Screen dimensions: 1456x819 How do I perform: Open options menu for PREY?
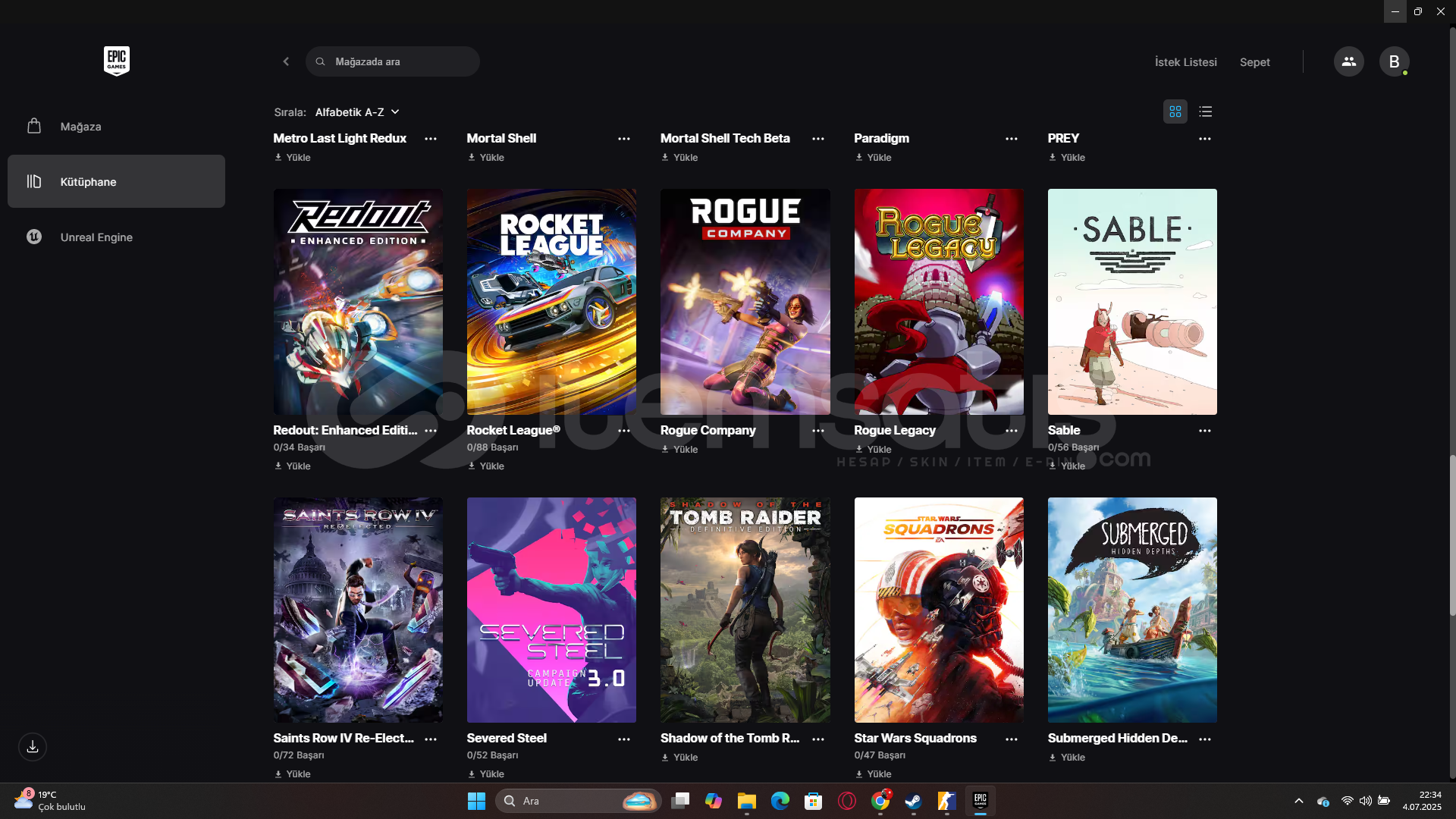tap(1205, 139)
